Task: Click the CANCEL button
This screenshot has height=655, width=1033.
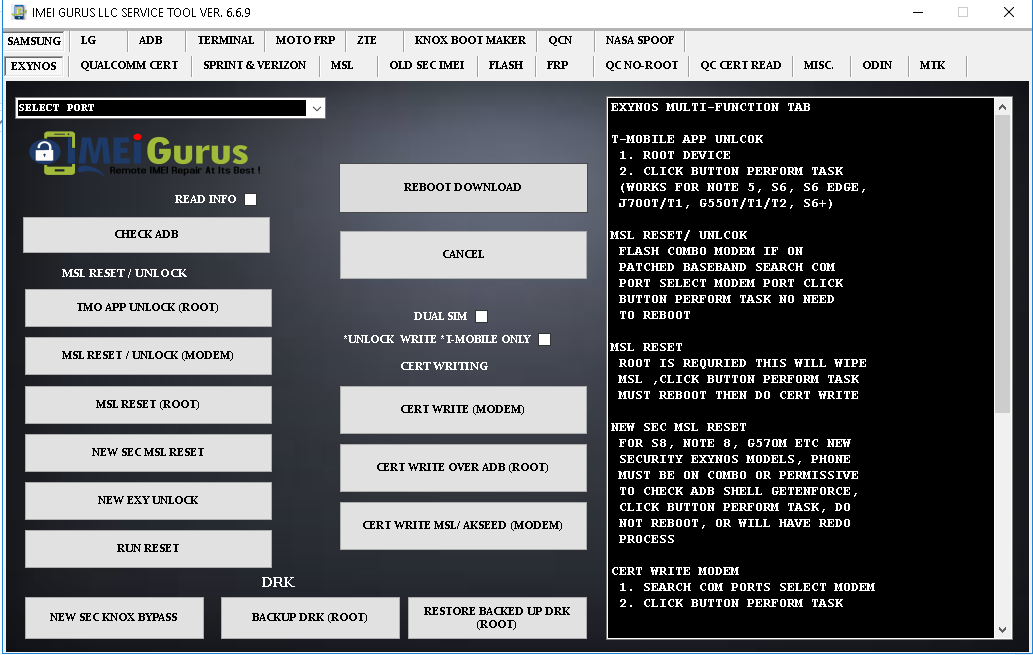Action: click(463, 254)
